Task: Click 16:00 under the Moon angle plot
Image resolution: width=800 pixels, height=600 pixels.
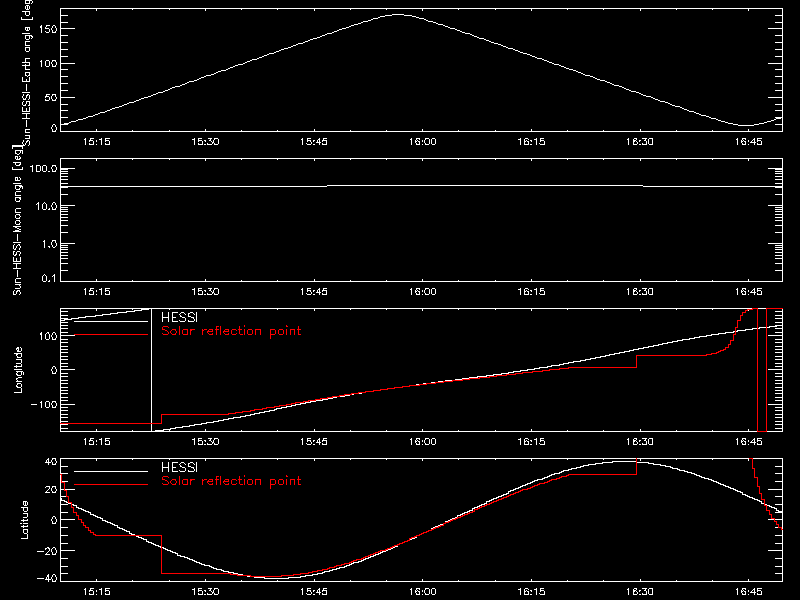Action: 422,292
